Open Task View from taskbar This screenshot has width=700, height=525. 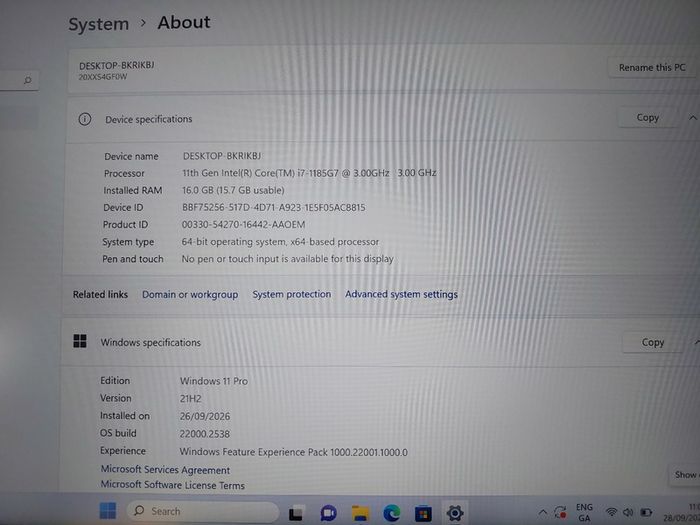pyautogui.click(x=296, y=513)
